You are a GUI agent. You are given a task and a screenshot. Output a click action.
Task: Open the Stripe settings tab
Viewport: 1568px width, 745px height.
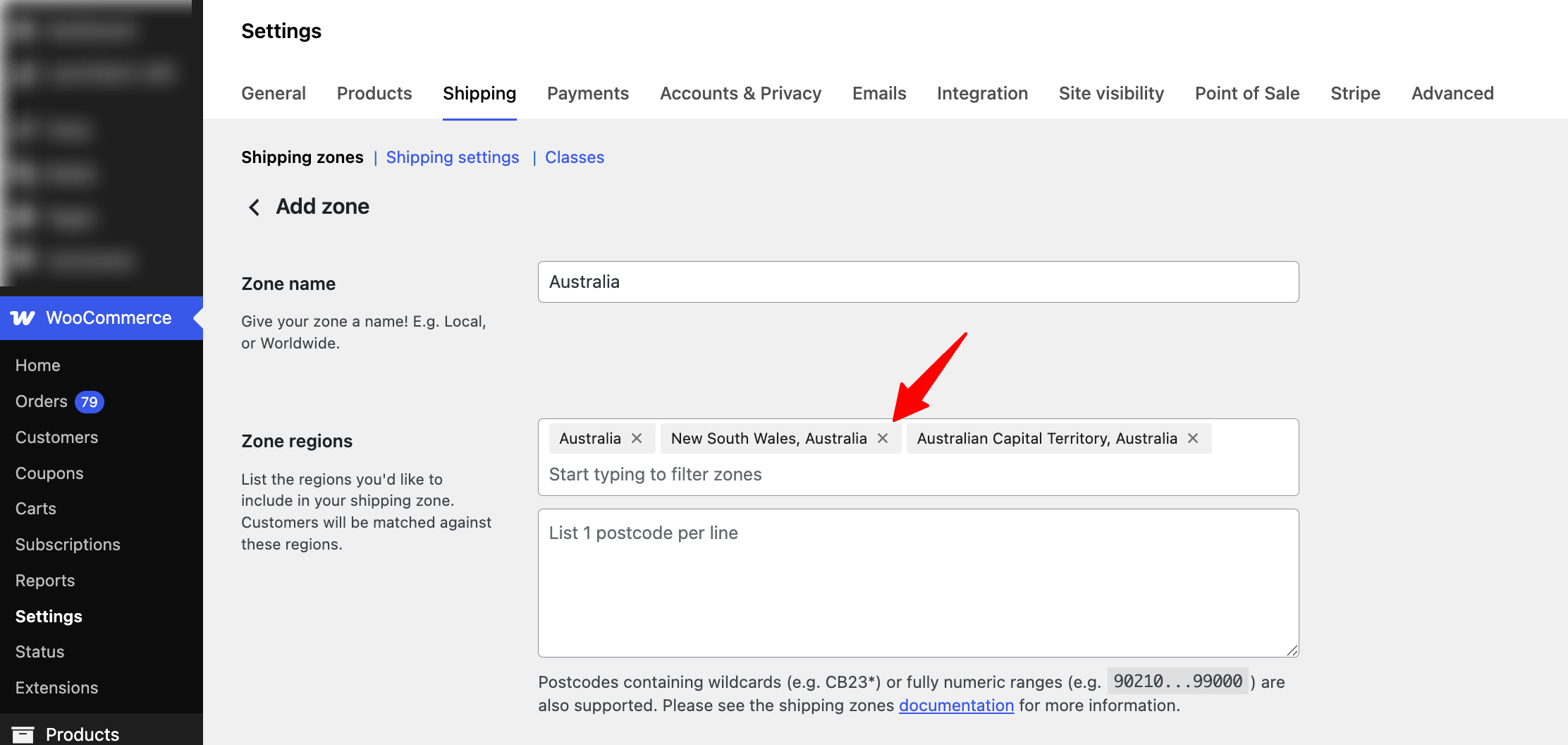click(x=1355, y=93)
